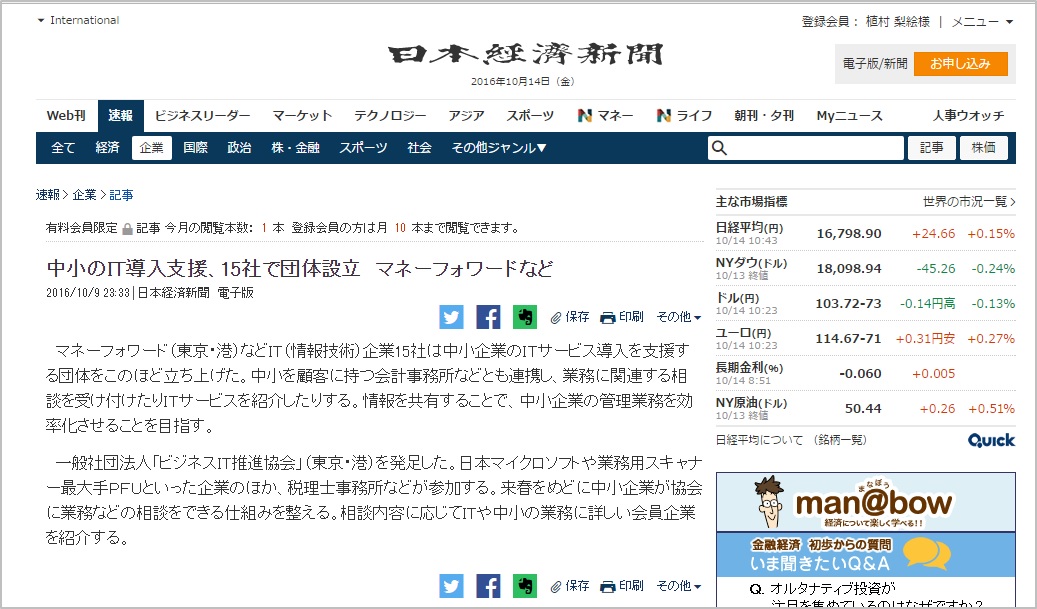Click the top Facebook share icon
The image size is (1037, 609).
tap(488, 317)
